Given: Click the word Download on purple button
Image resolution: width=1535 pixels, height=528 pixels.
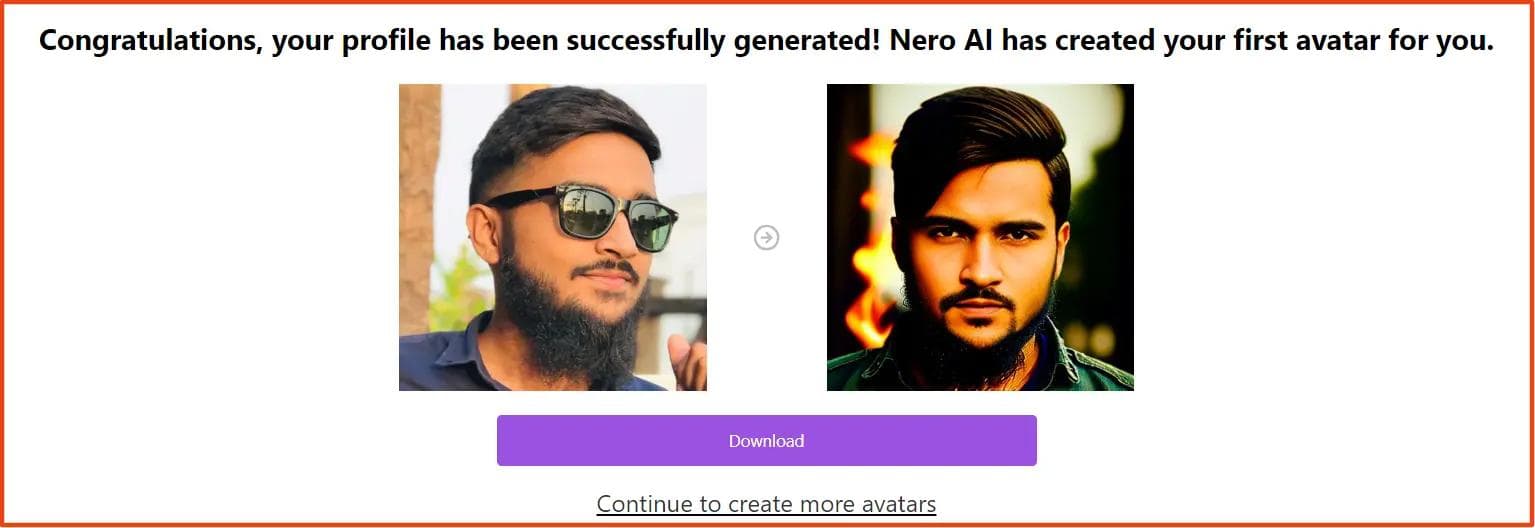Looking at the screenshot, I should click(x=767, y=441).
